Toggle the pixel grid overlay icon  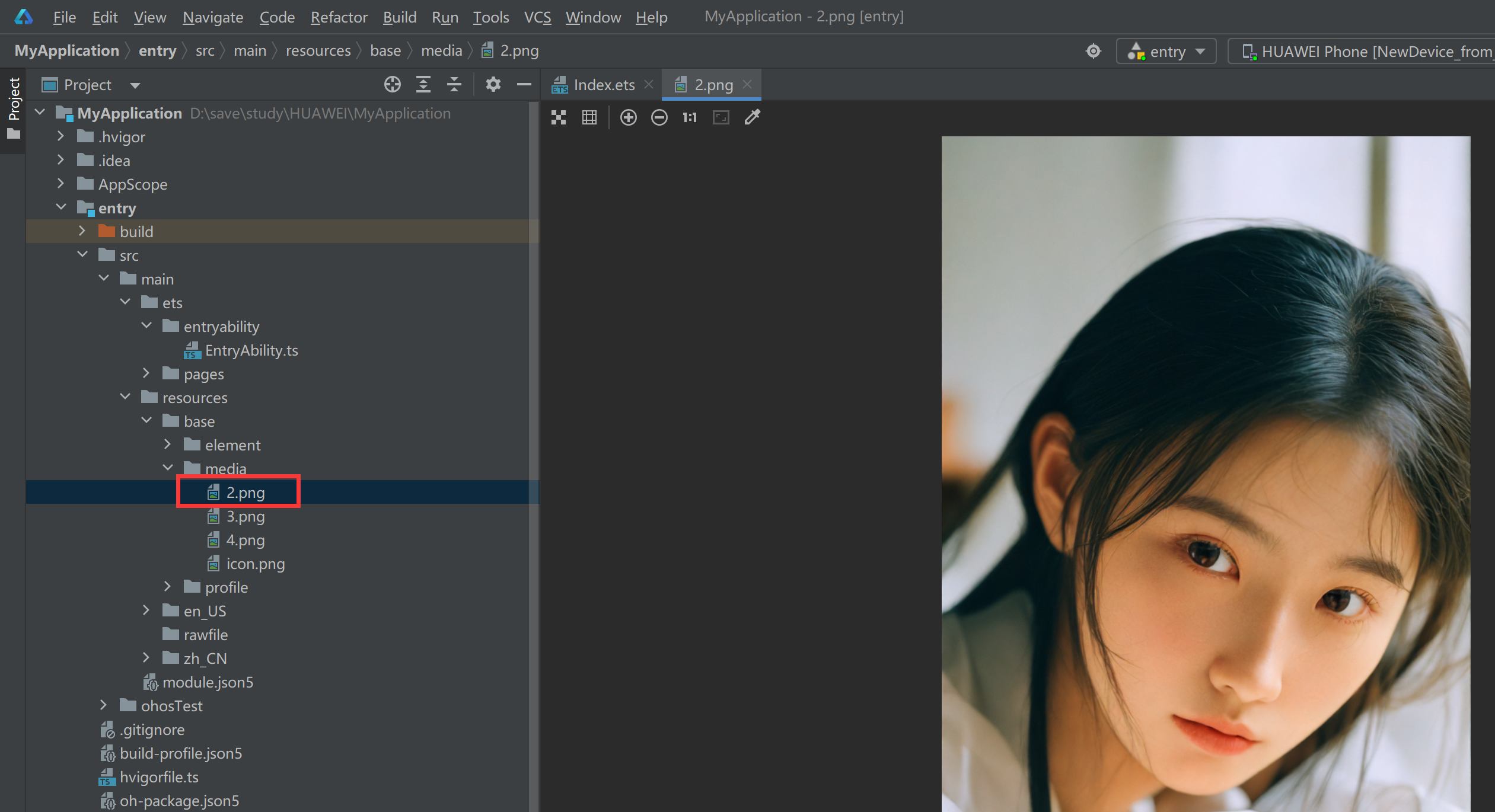tap(589, 117)
